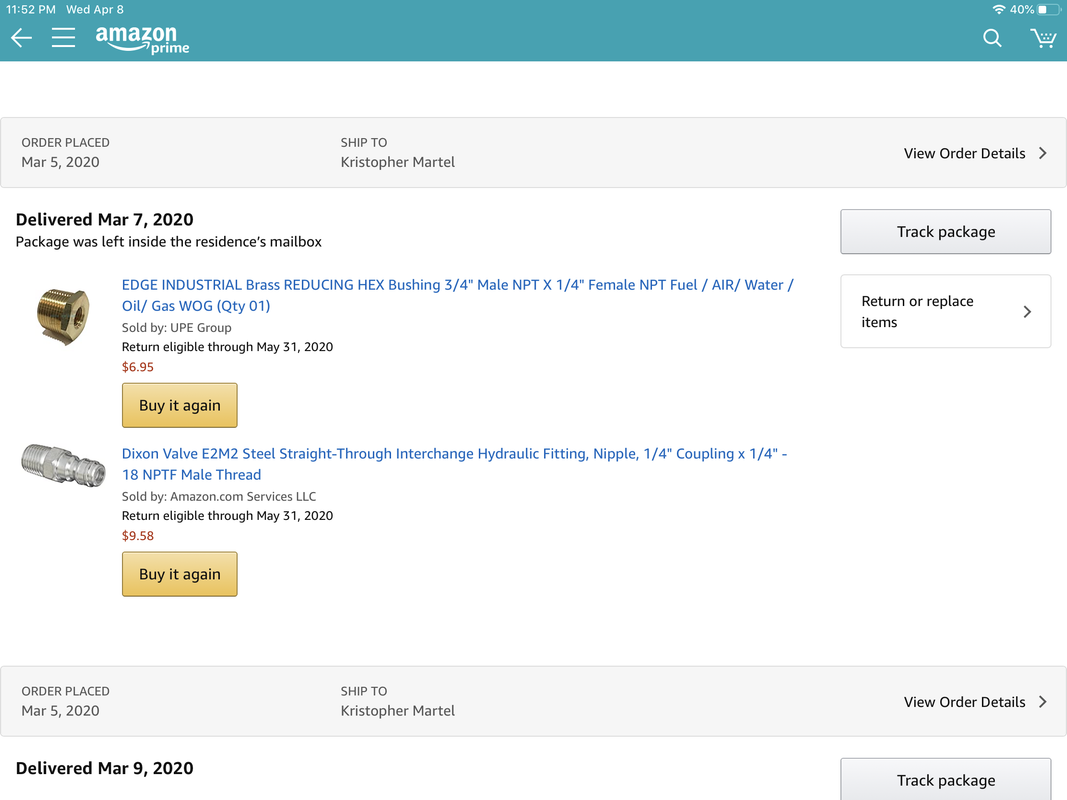Screen dimensions: 1067x800
Task: Tap the Wi-Fi status icon
Action: coord(998,9)
